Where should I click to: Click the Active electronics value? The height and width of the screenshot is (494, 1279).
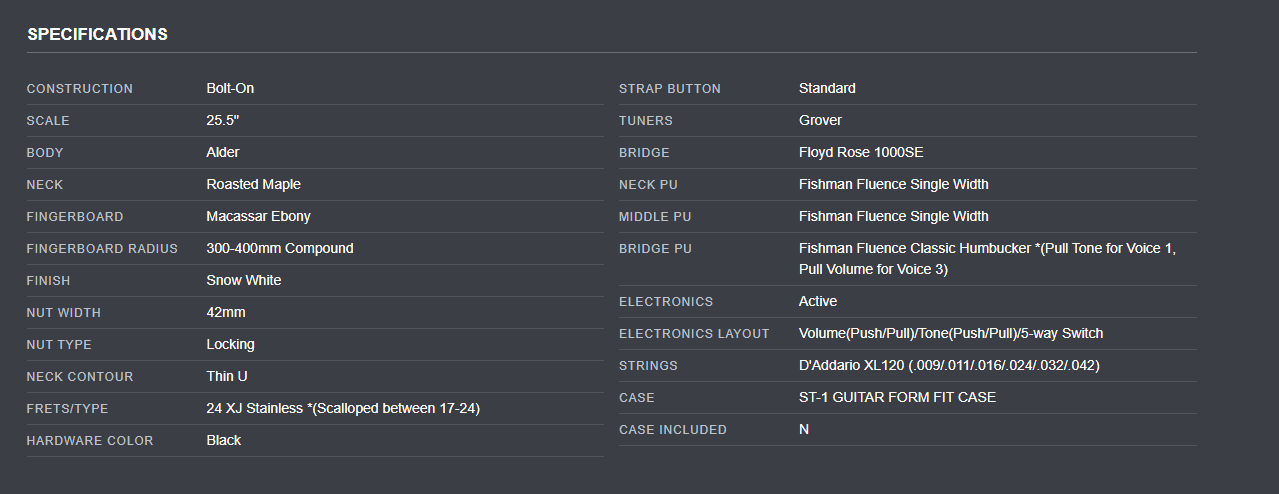pos(818,301)
